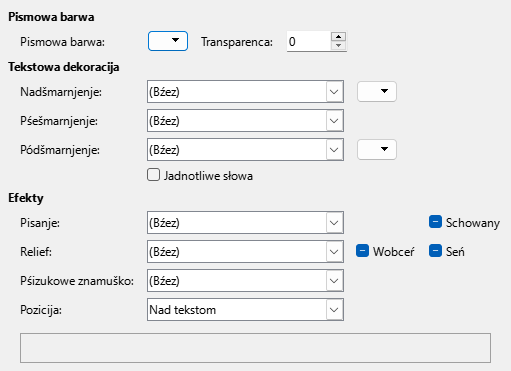Decrease the Transparenca value with down arrow
The height and width of the screenshot is (371, 511).
coord(339,45)
